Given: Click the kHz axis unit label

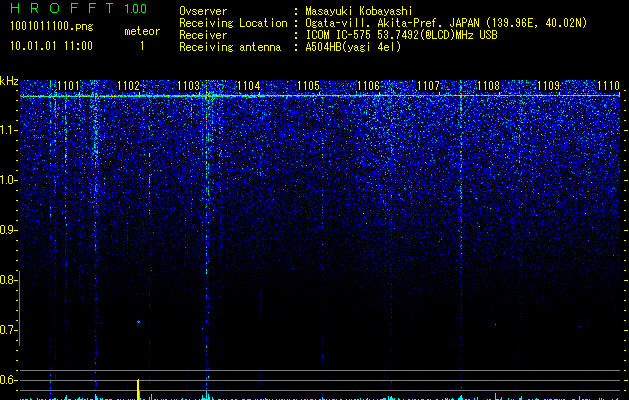Looking at the screenshot, I should (9, 81).
